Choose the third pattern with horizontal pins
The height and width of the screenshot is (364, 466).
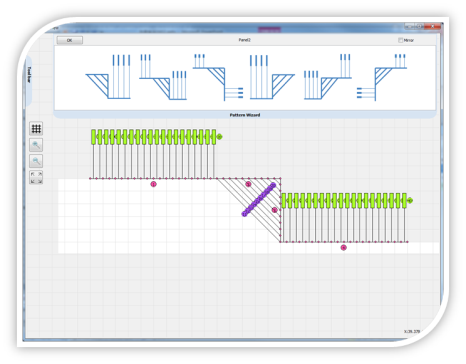(218, 77)
